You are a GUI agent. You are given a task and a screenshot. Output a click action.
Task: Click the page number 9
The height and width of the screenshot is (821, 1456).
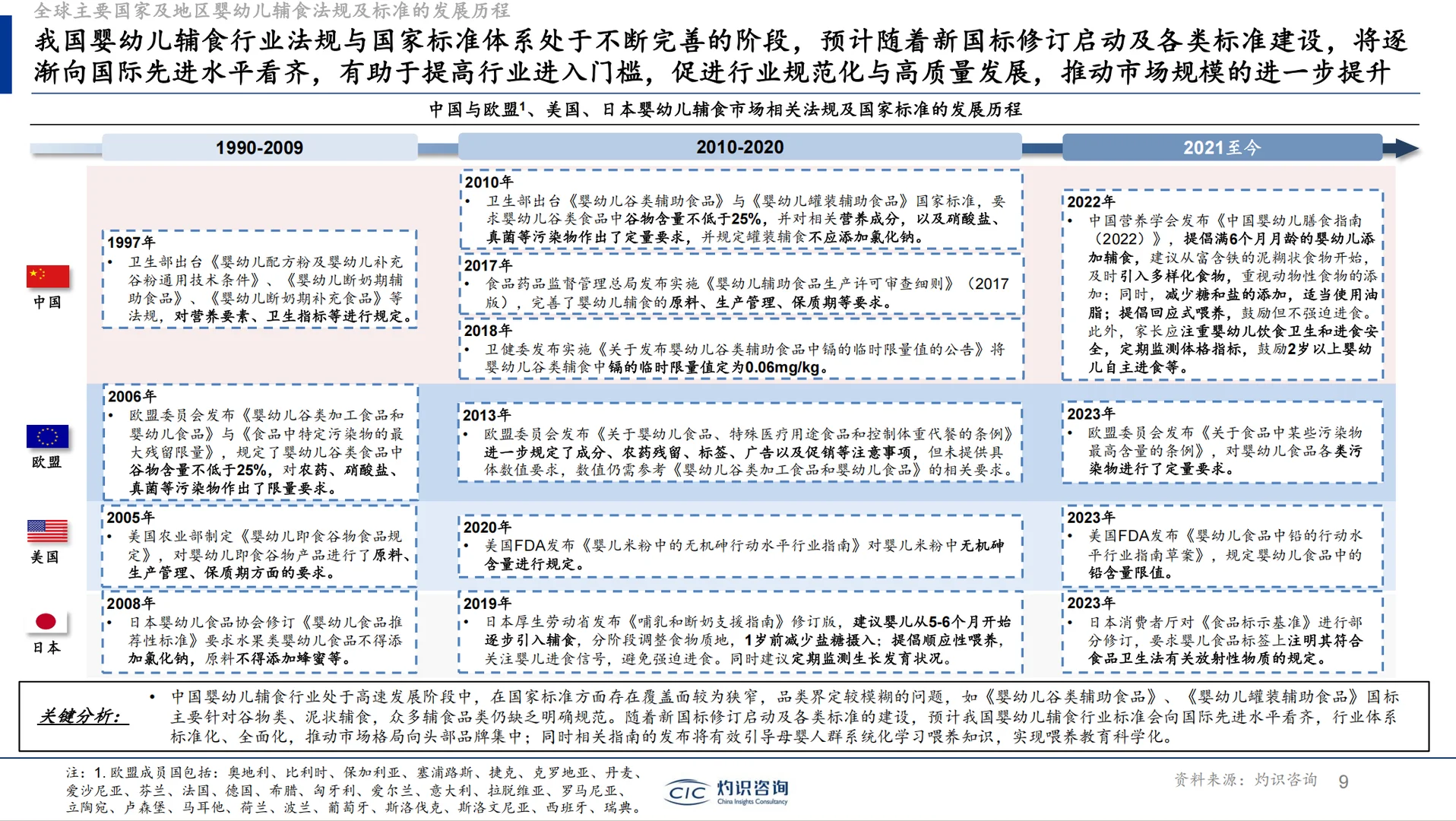pyautogui.click(x=1342, y=781)
